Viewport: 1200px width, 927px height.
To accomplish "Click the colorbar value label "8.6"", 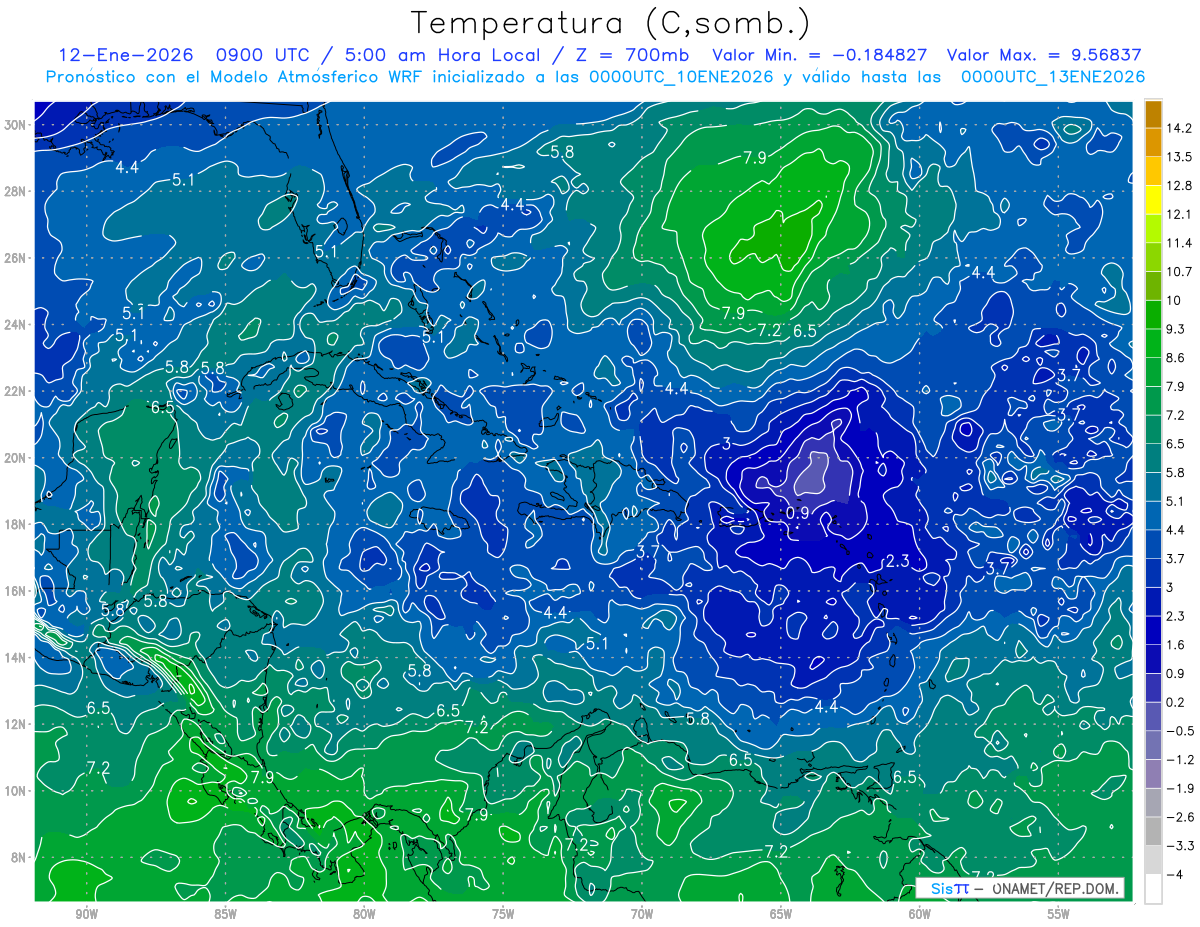I will click(x=1177, y=358).
